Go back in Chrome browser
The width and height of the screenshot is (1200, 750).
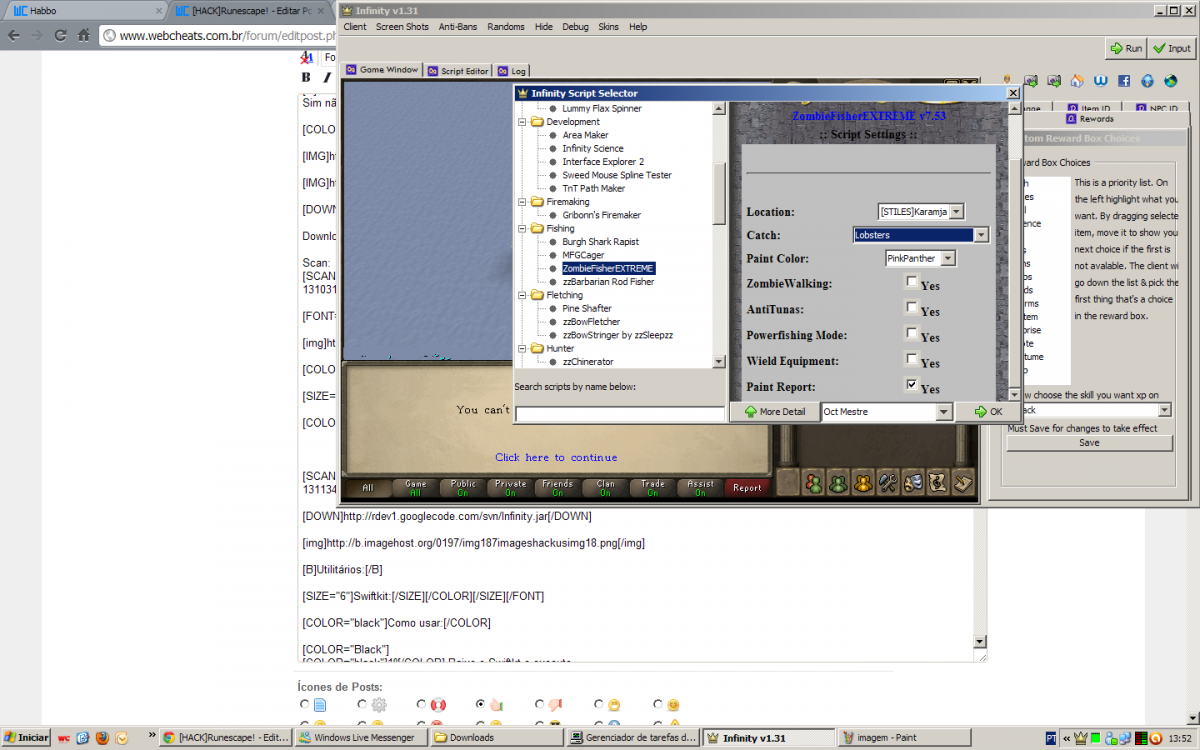click(x=13, y=35)
